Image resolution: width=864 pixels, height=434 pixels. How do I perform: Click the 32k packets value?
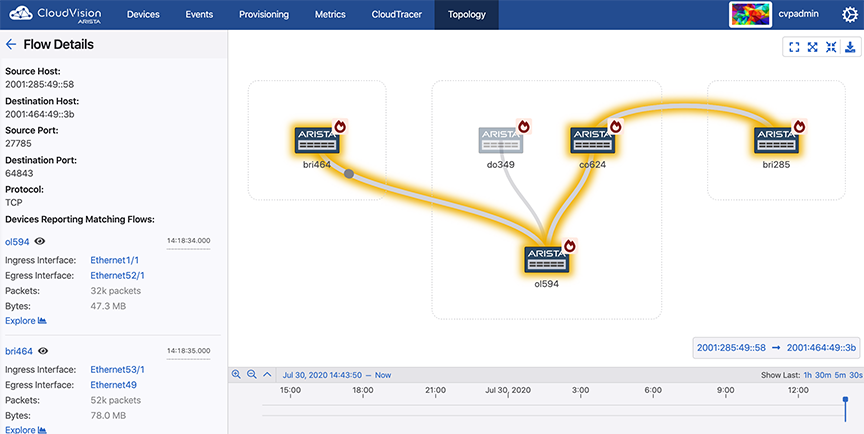point(116,291)
